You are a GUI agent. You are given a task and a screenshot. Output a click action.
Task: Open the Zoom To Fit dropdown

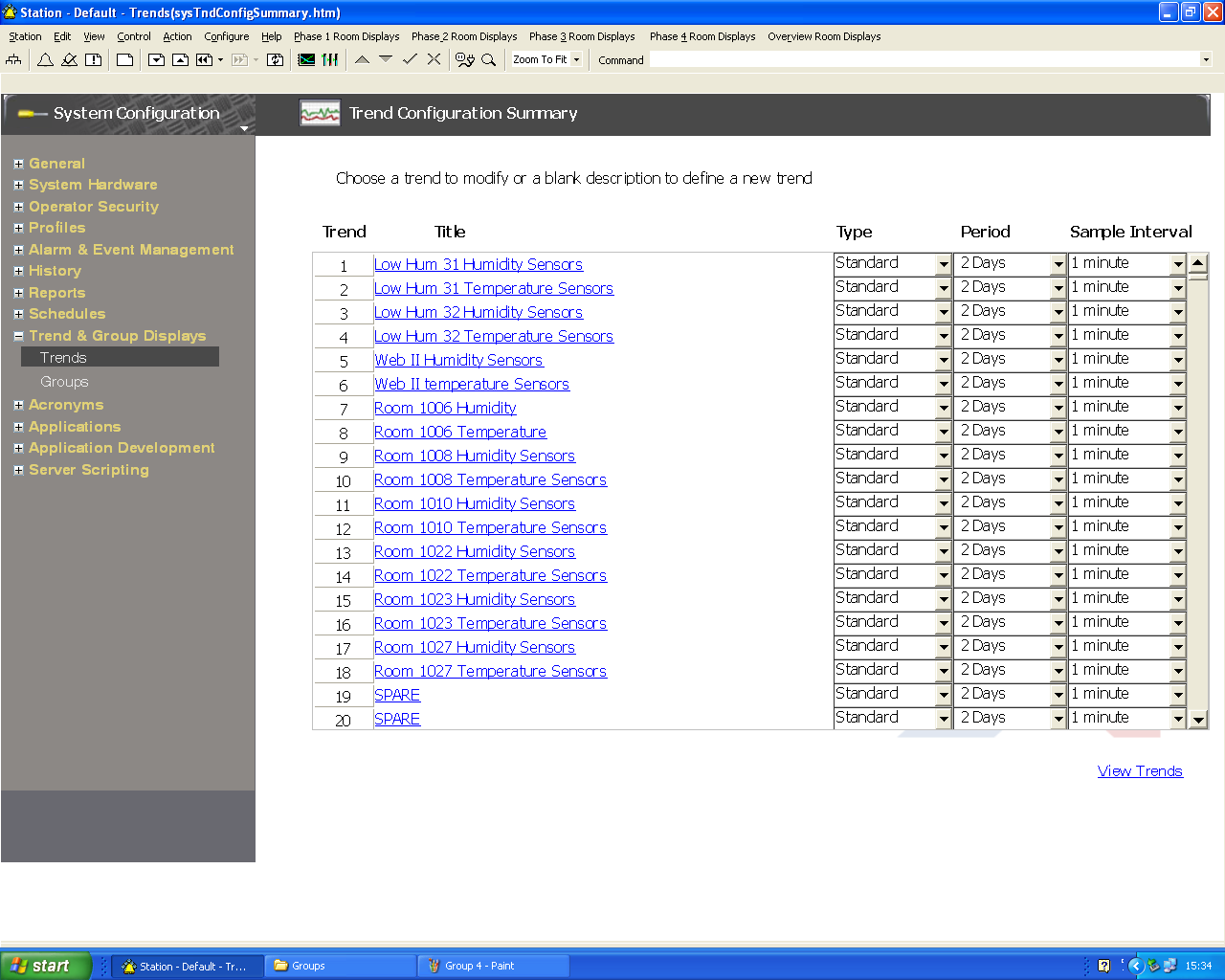tap(576, 59)
